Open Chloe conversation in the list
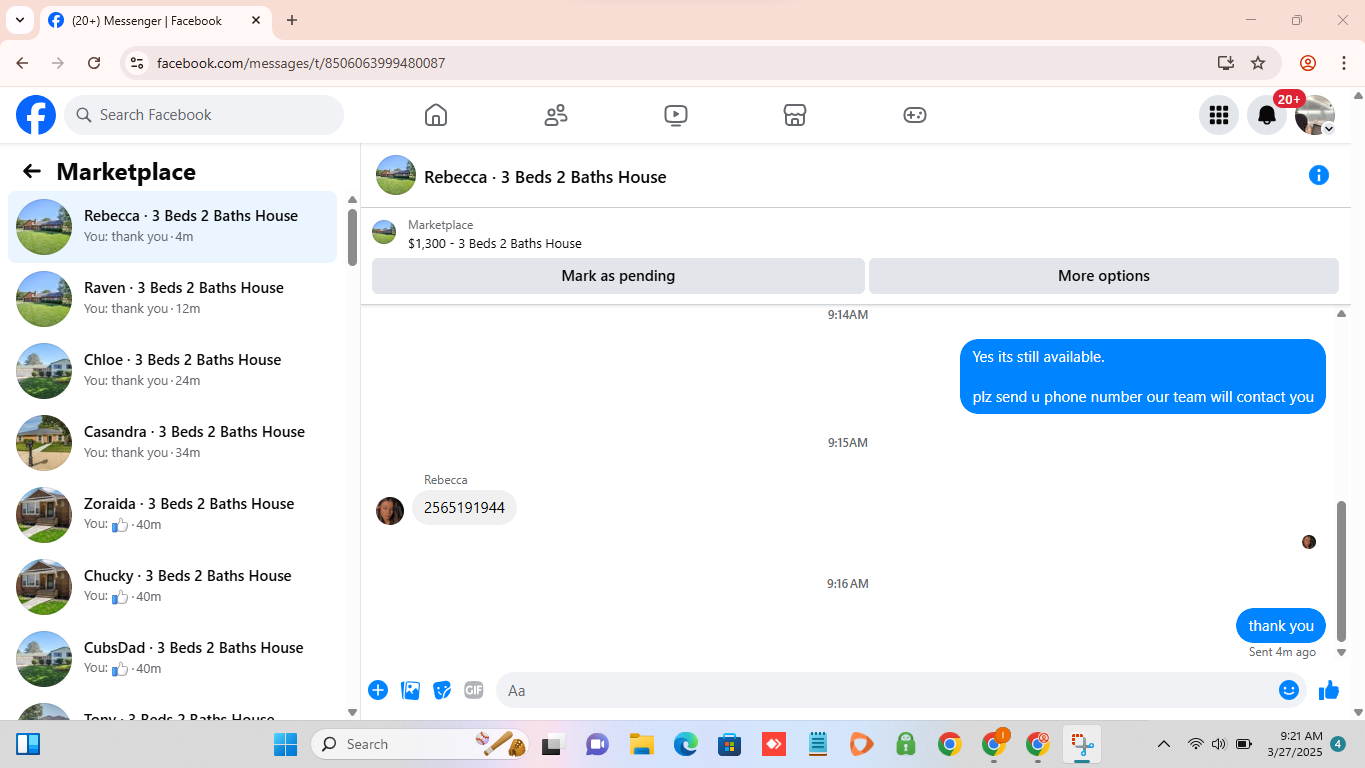The width and height of the screenshot is (1365, 768). coord(172,371)
